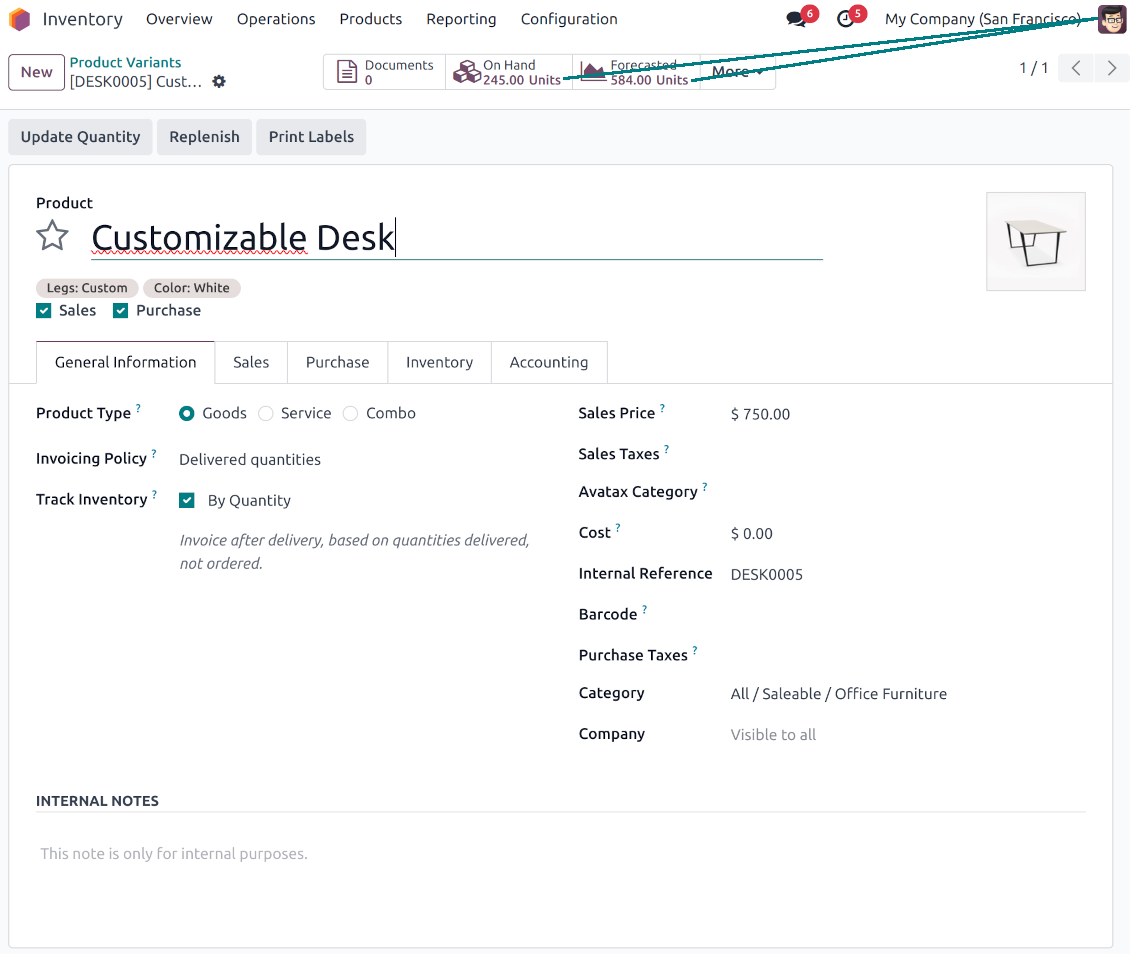Click the Update Quantity button
Screen dimensions: 1130x954
[80, 137]
